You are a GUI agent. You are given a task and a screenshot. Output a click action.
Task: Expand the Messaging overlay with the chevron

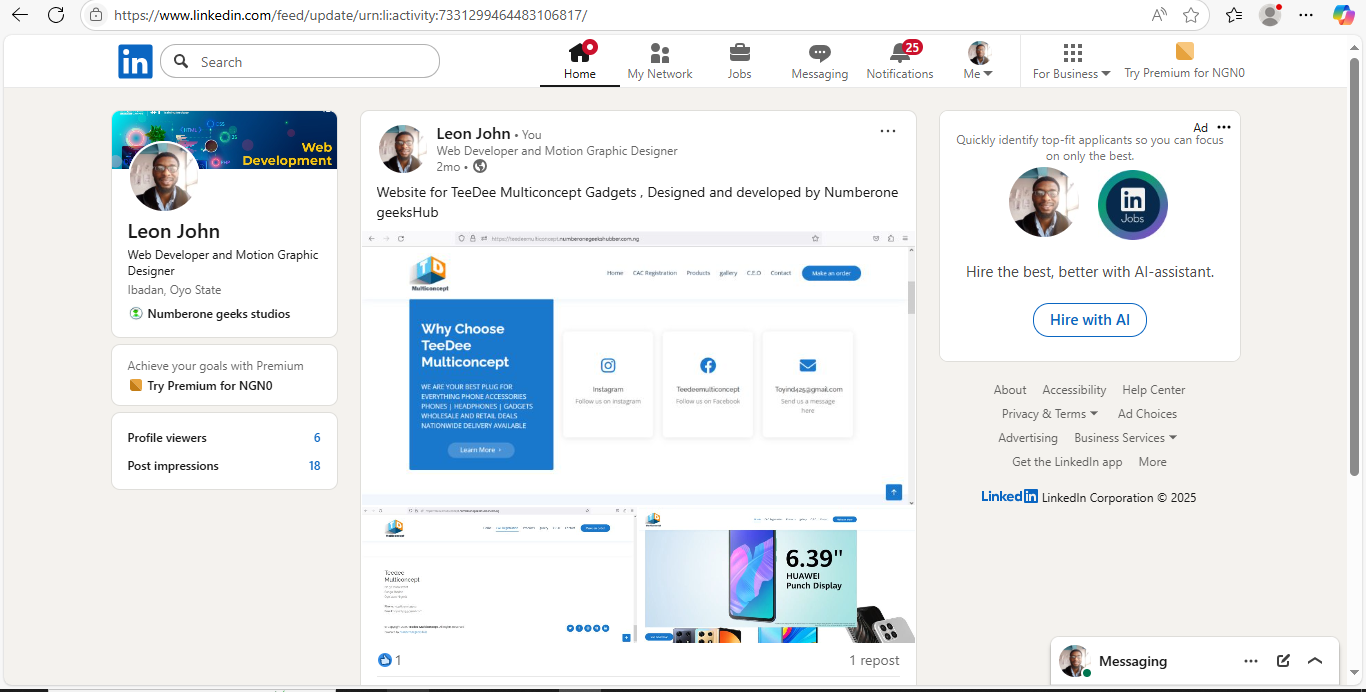pos(1315,661)
